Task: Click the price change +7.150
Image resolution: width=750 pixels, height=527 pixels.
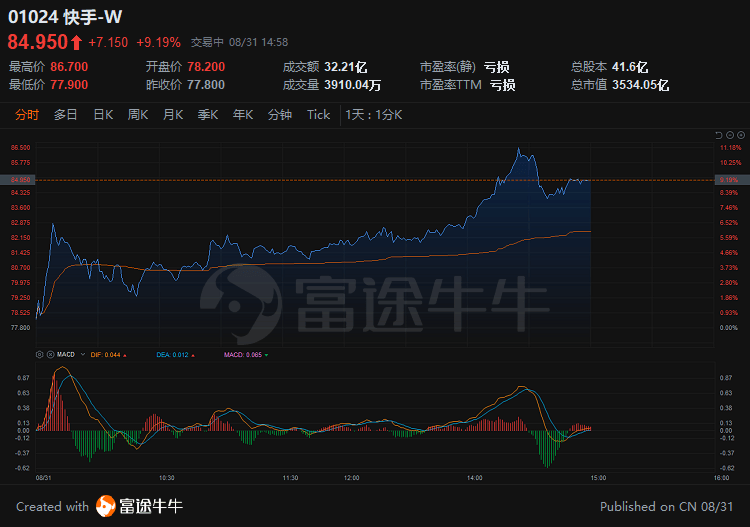Action: (108, 43)
